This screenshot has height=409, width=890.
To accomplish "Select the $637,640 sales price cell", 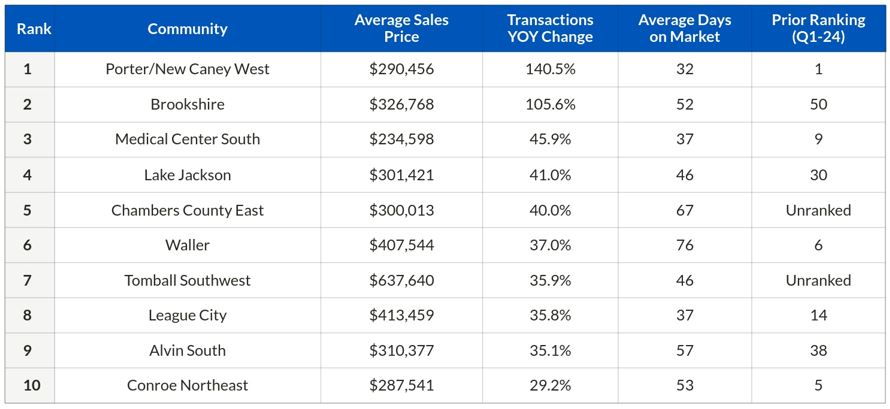I will 401,280.
